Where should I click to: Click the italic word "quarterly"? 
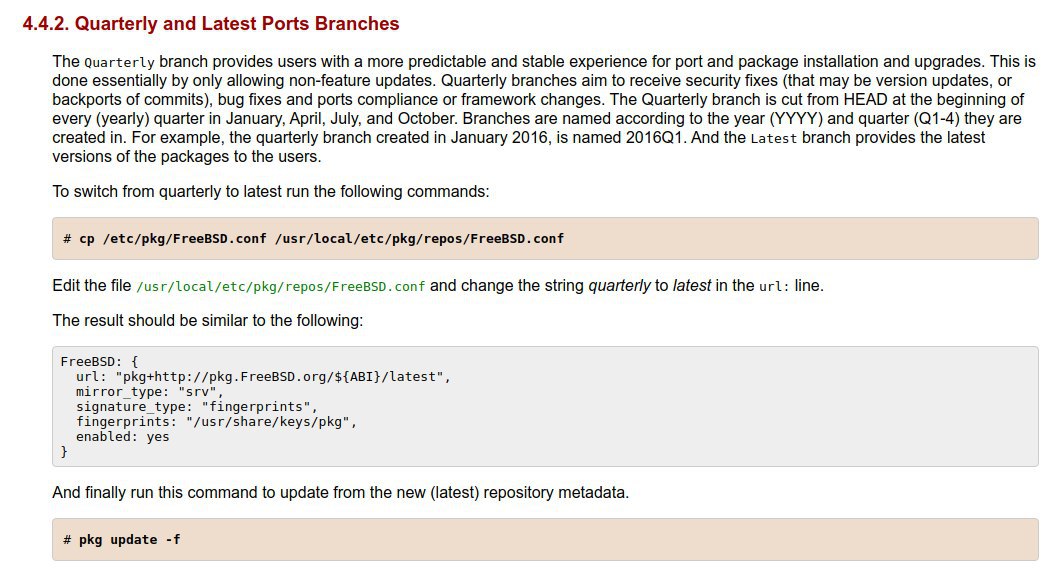tap(619, 286)
